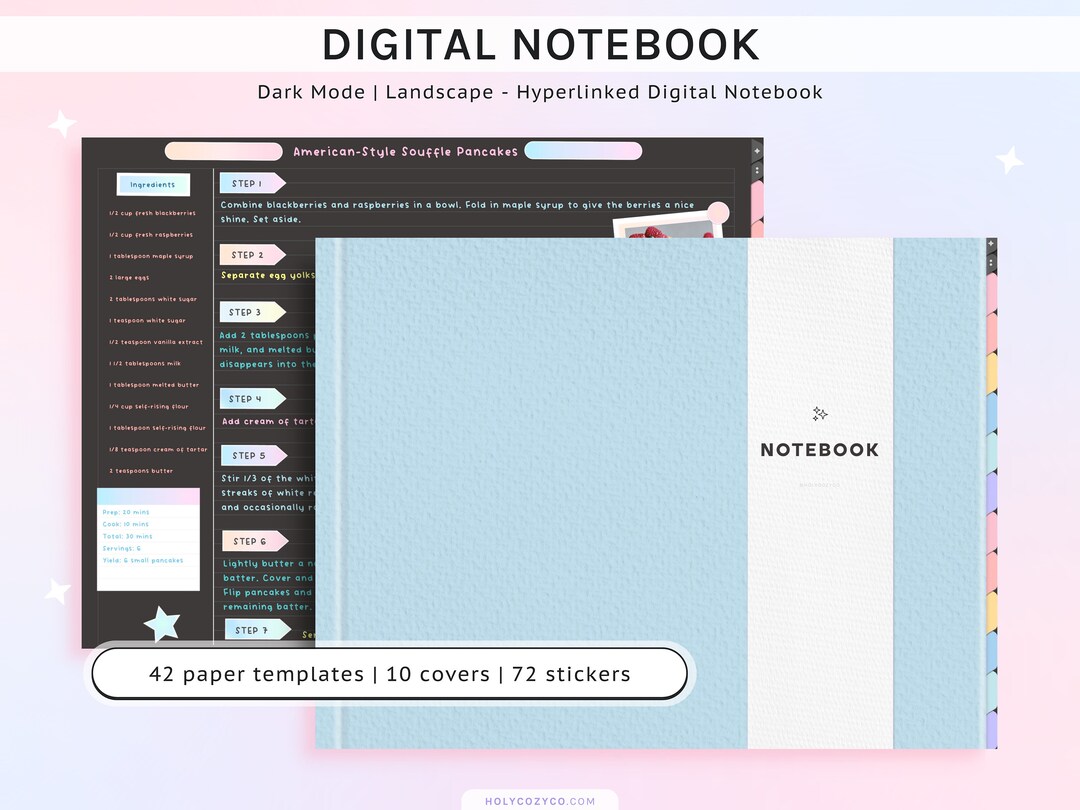Open the HOLYCOZYCO.COM link at the bottom

(540, 799)
